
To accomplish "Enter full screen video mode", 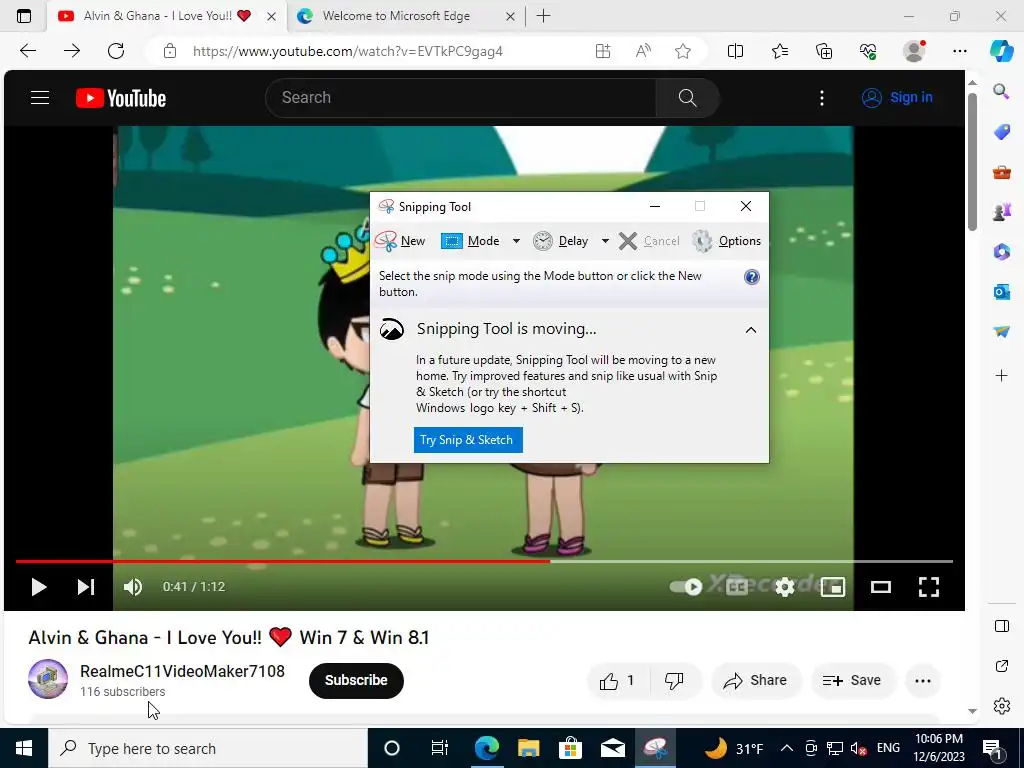I will pos(929,587).
